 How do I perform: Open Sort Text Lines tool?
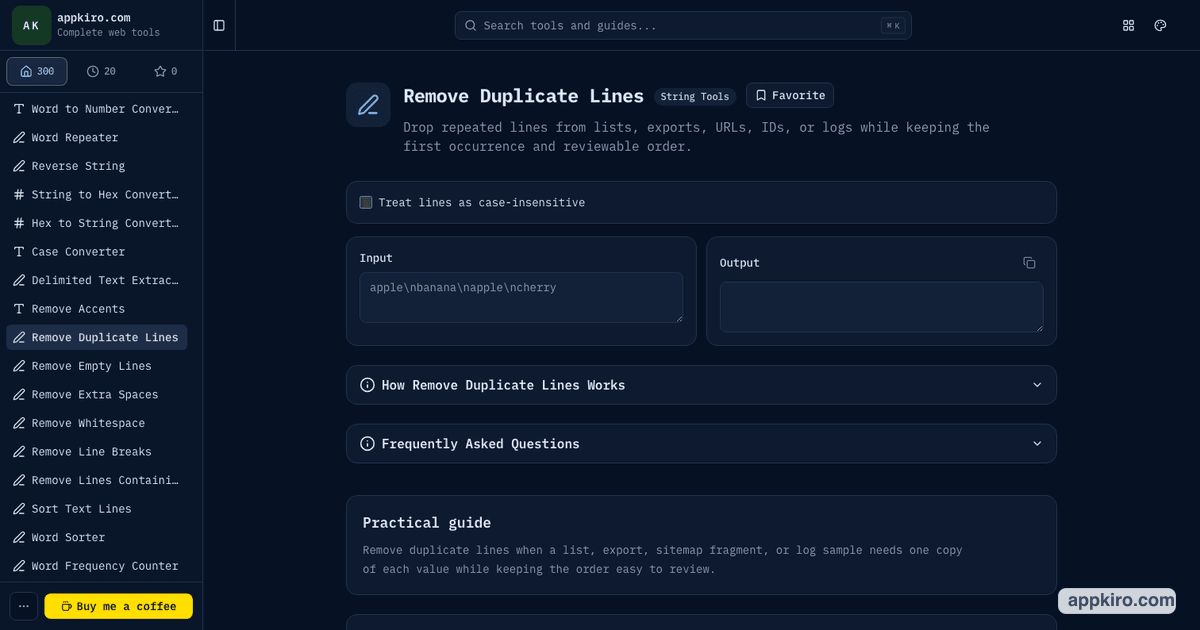tap(97, 509)
